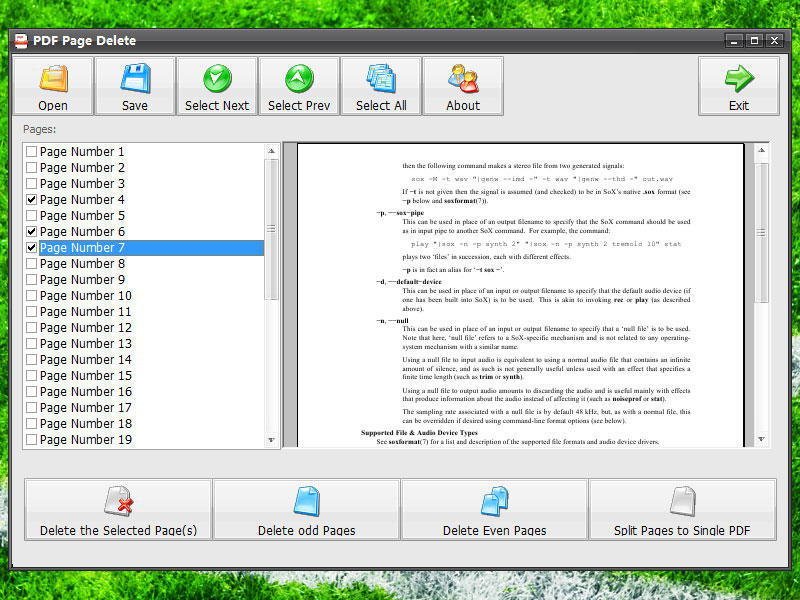Select 'Page Number 19' list text
800x600 pixels.
86,439
